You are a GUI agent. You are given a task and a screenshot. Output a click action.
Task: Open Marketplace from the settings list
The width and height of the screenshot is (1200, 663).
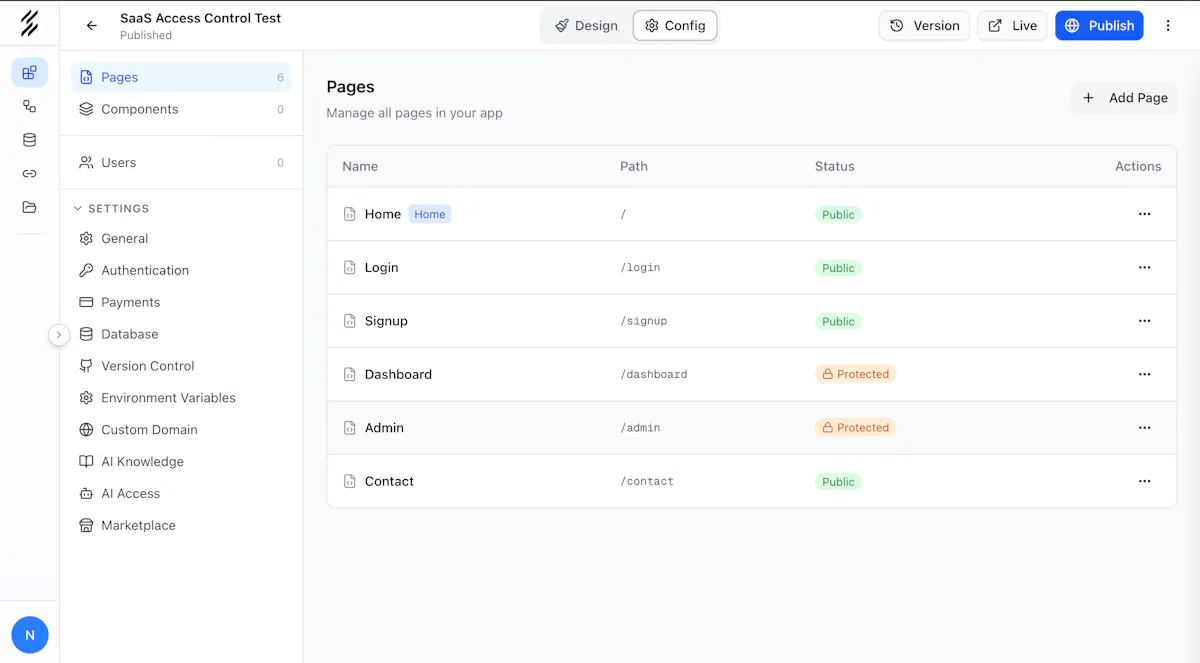[137, 525]
